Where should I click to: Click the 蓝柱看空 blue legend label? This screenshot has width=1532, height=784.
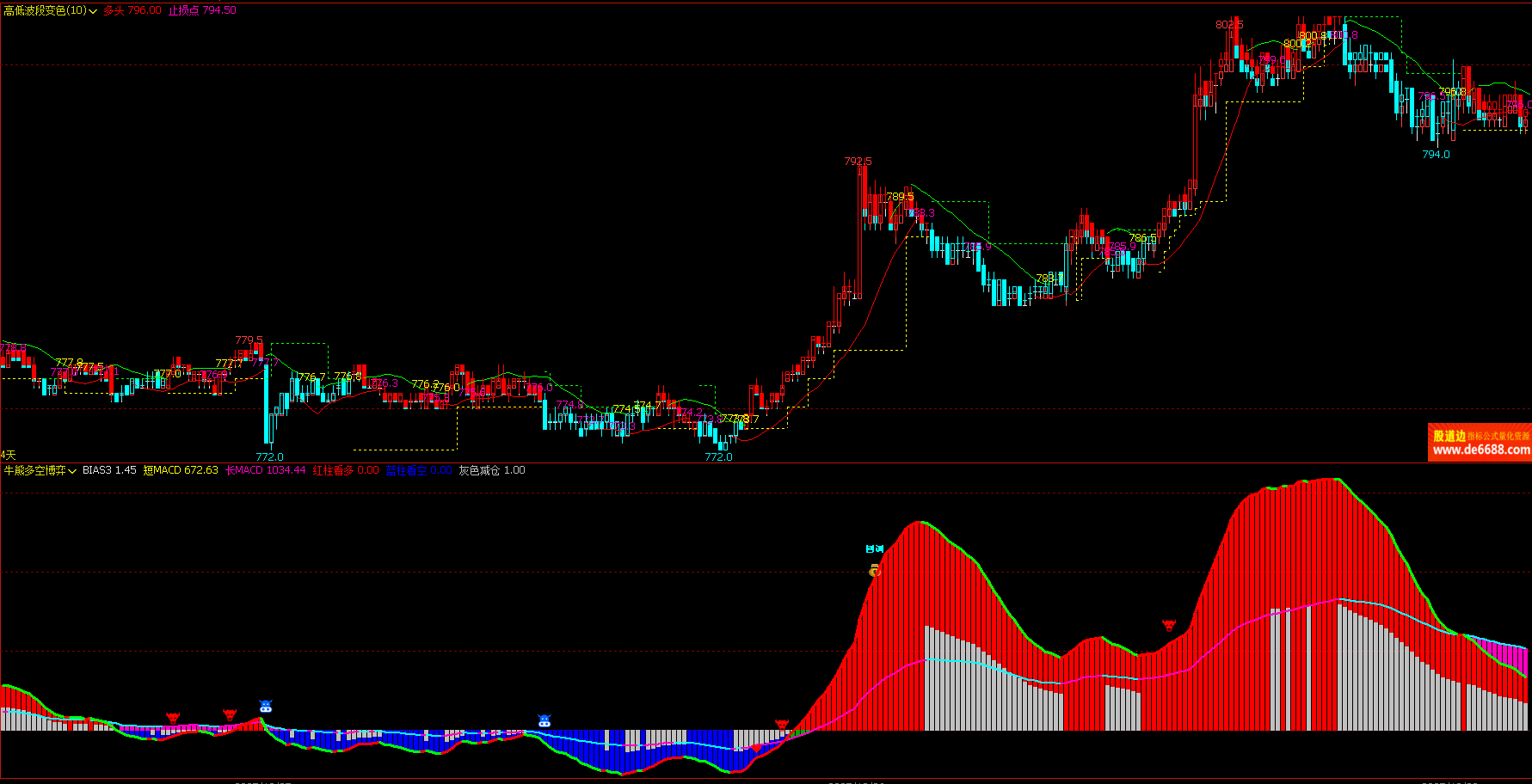click(x=419, y=470)
